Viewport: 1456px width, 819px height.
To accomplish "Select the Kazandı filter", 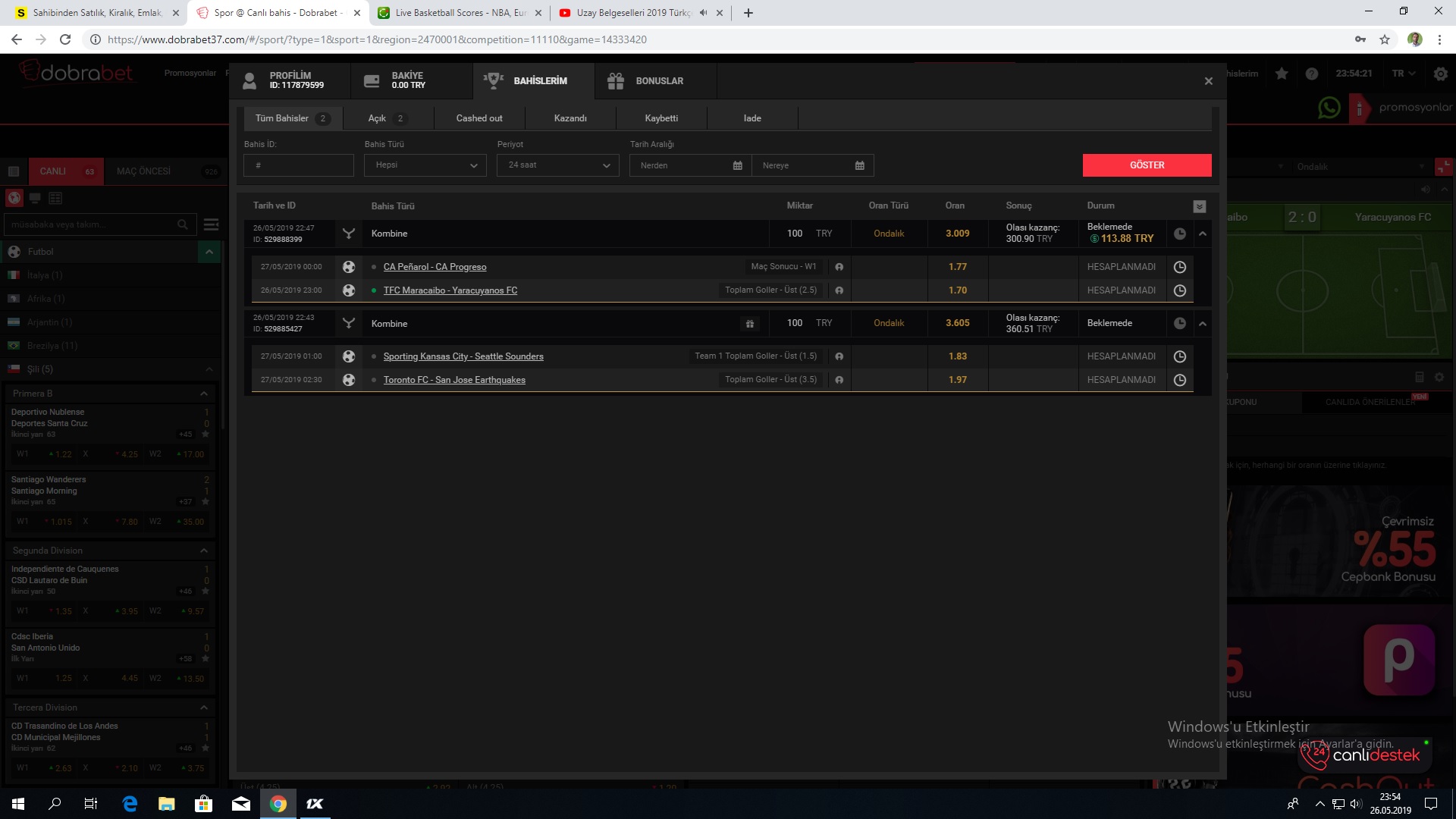I will tap(570, 118).
